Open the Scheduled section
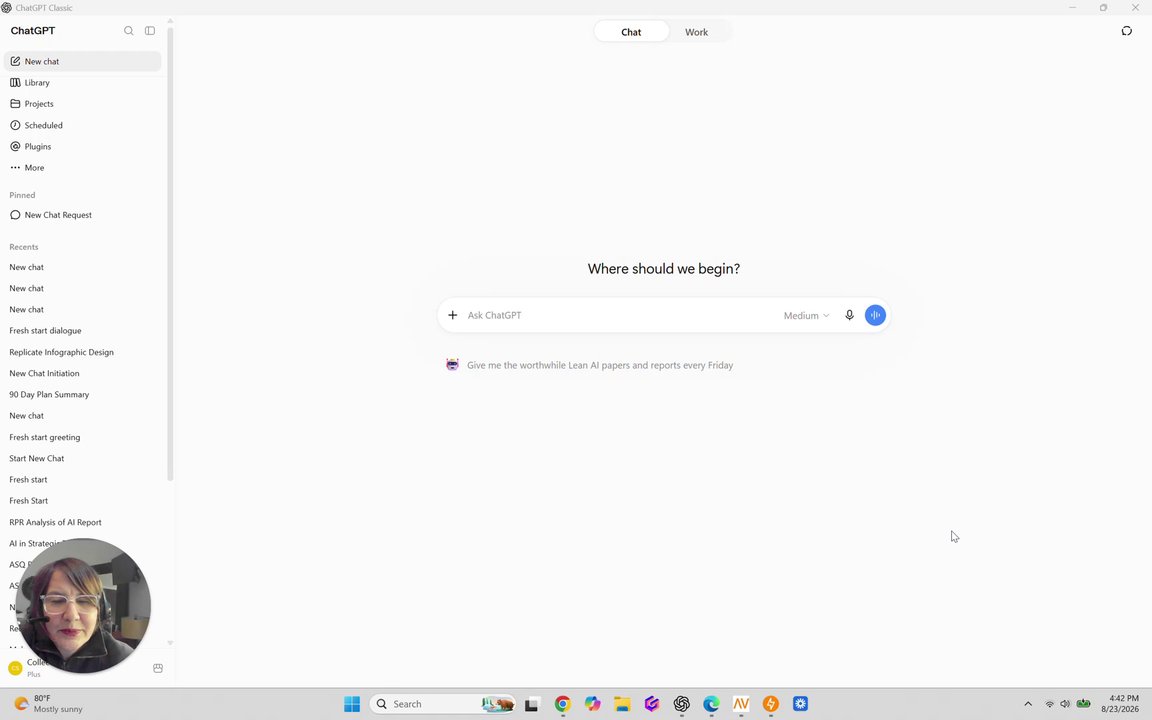This screenshot has width=1152, height=720. point(82,125)
